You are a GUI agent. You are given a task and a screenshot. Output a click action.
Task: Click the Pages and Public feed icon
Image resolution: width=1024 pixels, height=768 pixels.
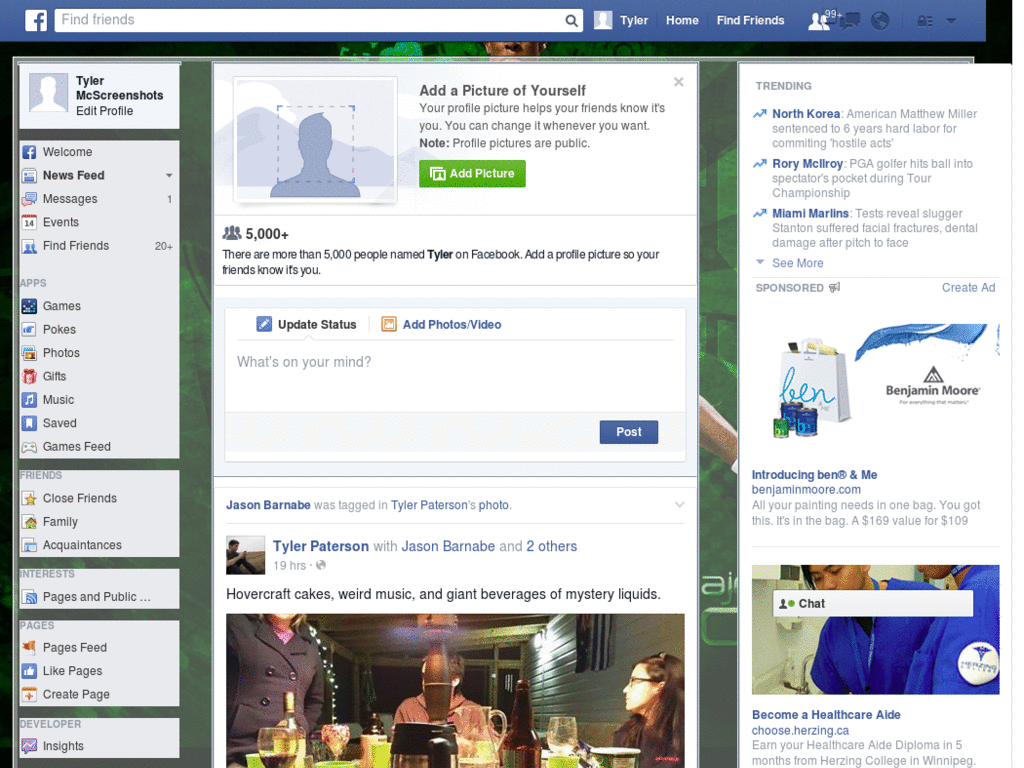click(x=29, y=597)
